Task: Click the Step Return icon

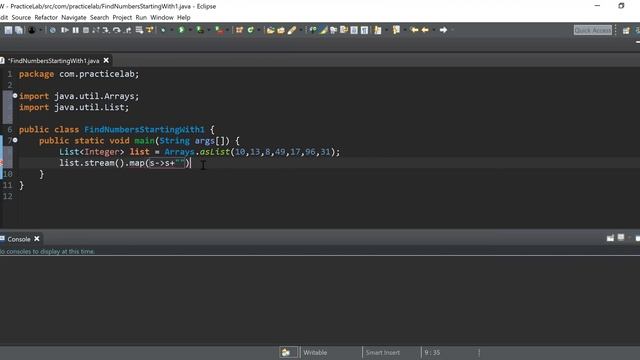Action: pos(128,30)
